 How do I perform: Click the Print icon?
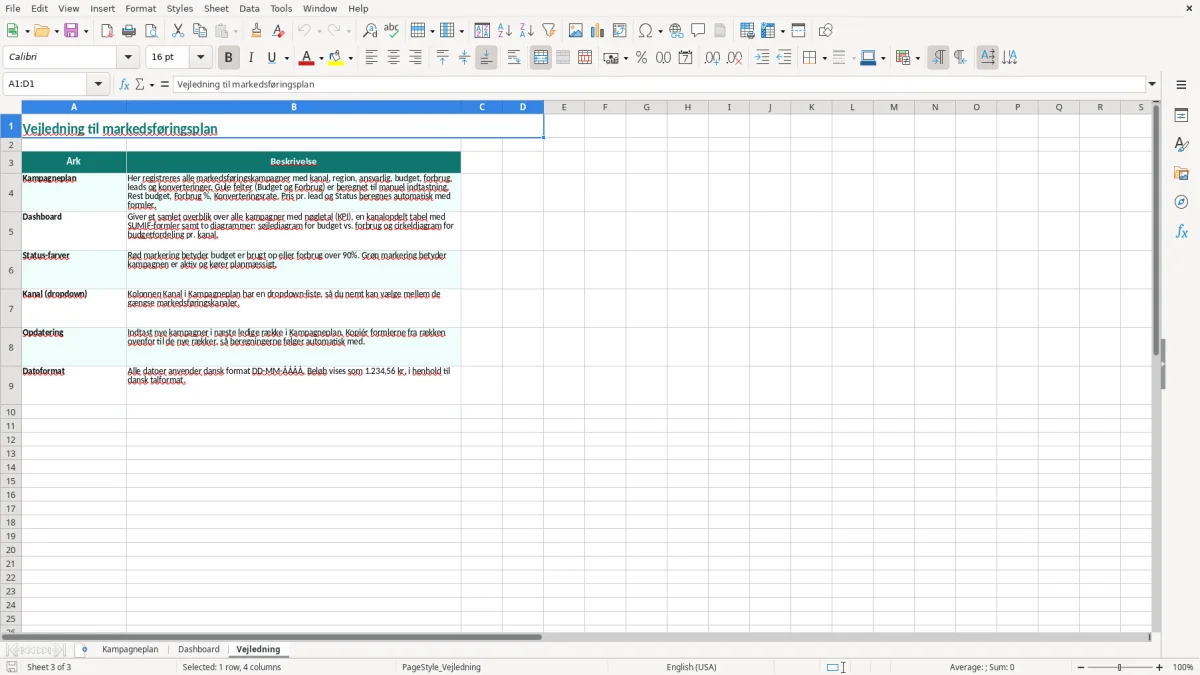click(129, 31)
